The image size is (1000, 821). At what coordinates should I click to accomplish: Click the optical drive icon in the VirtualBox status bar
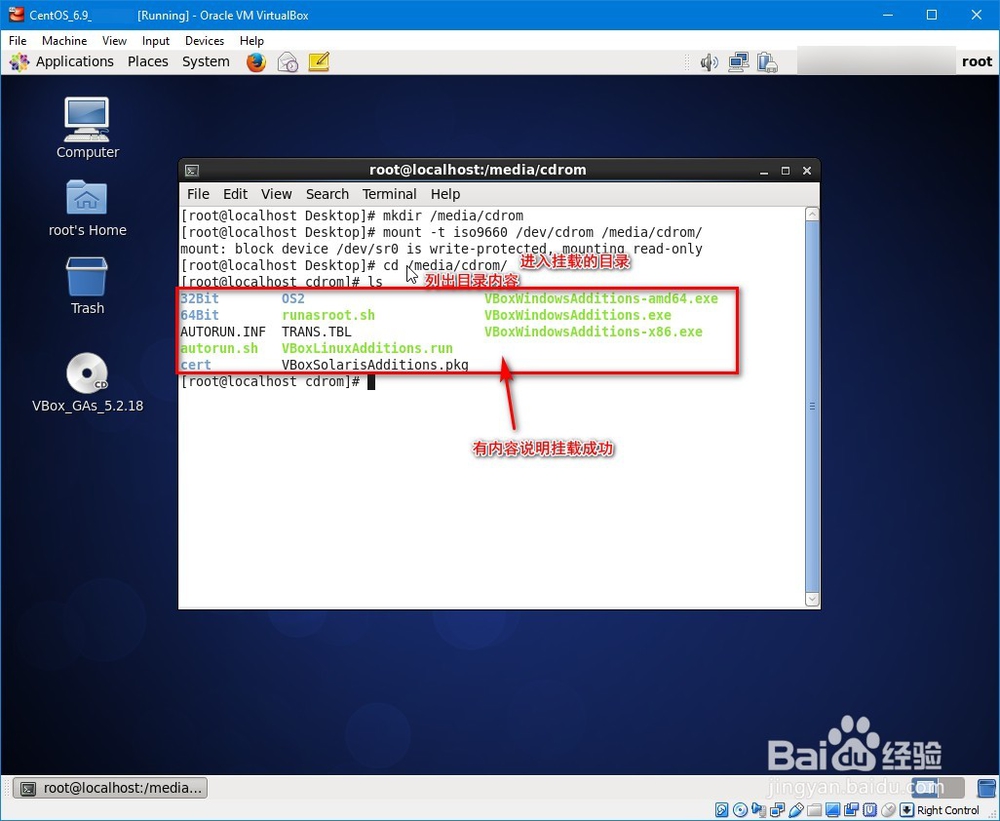(x=740, y=810)
